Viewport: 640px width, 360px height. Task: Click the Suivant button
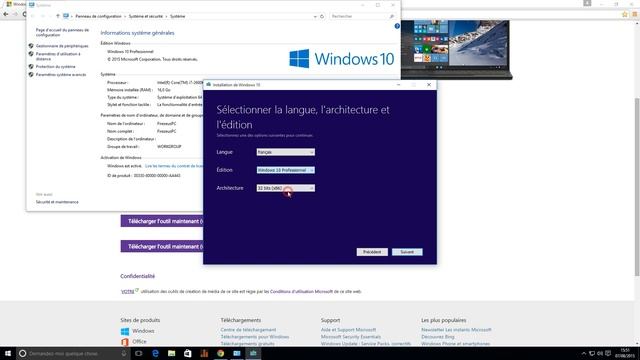coord(407,252)
